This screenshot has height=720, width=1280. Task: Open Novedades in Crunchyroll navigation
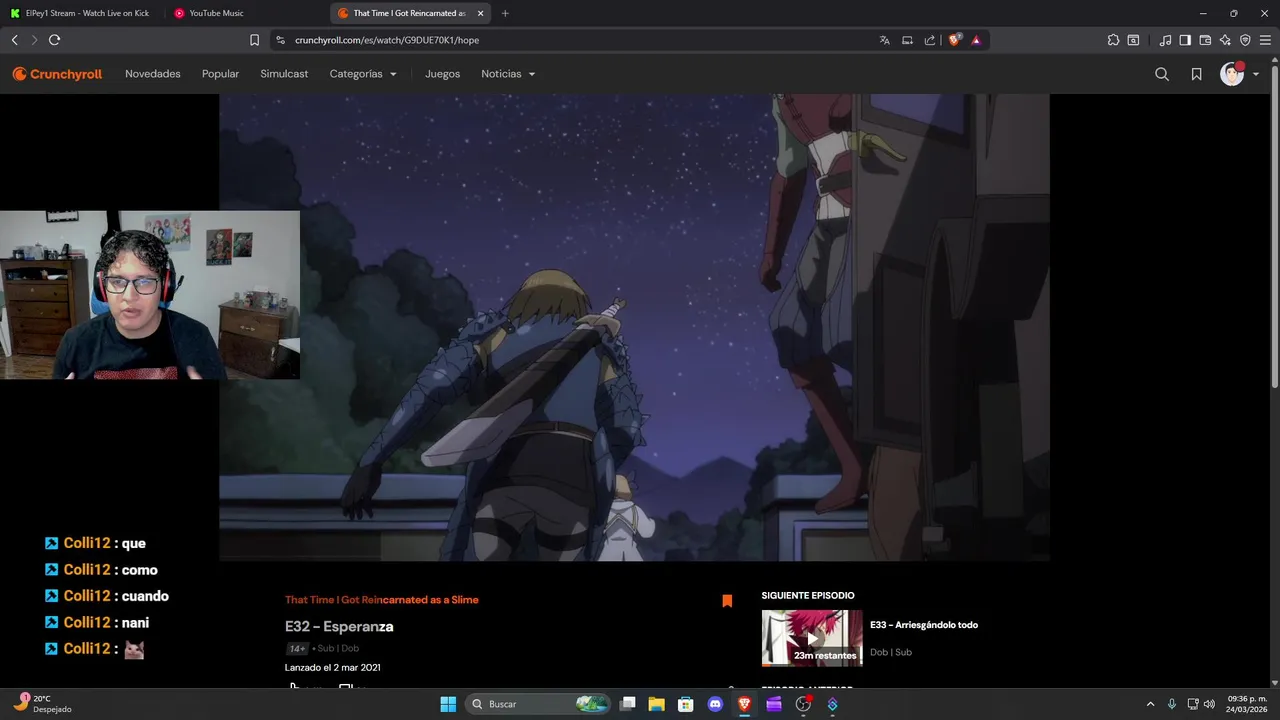[153, 74]
